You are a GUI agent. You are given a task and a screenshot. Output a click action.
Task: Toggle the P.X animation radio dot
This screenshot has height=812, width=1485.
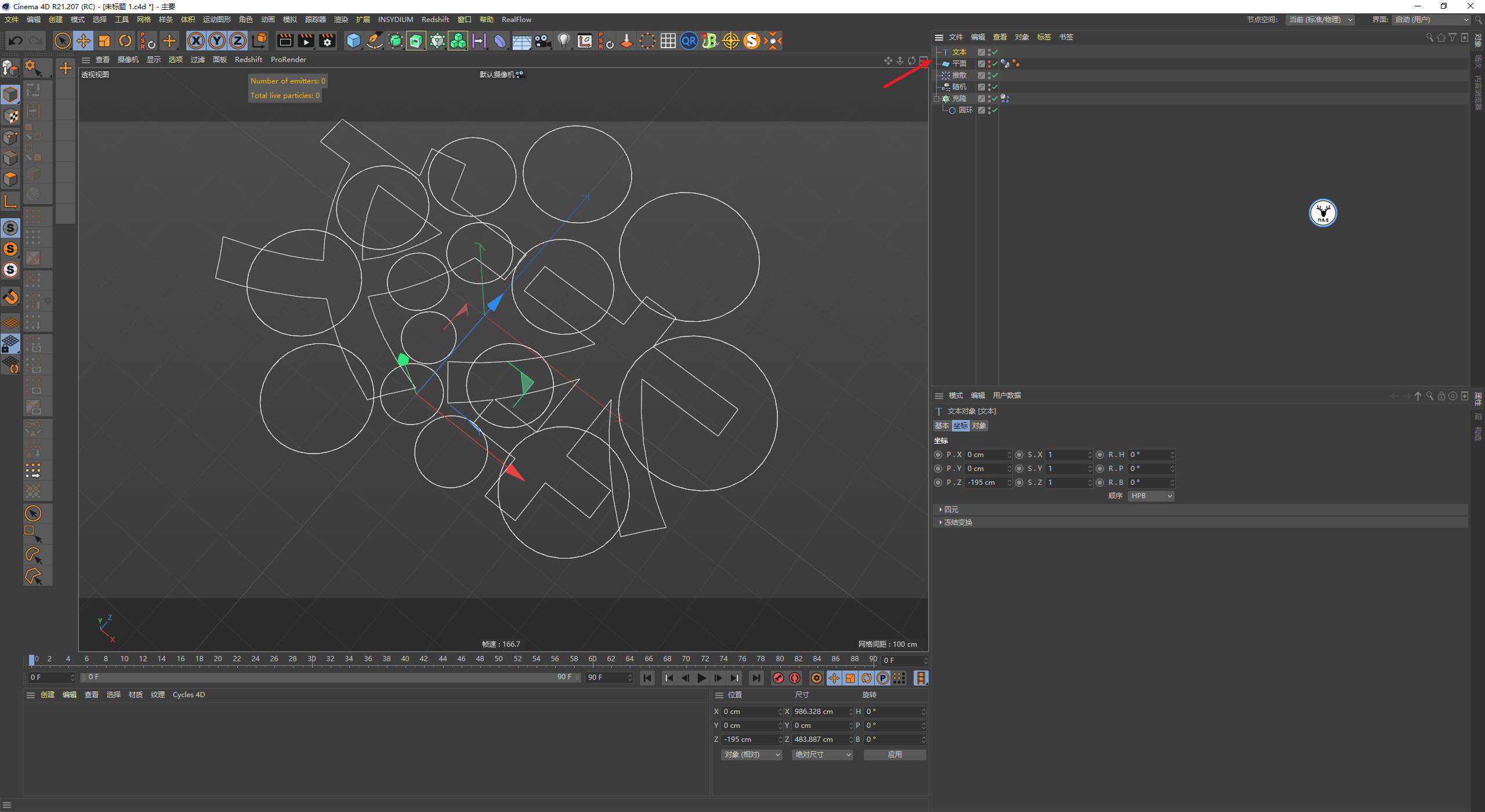tap(938, 455)
